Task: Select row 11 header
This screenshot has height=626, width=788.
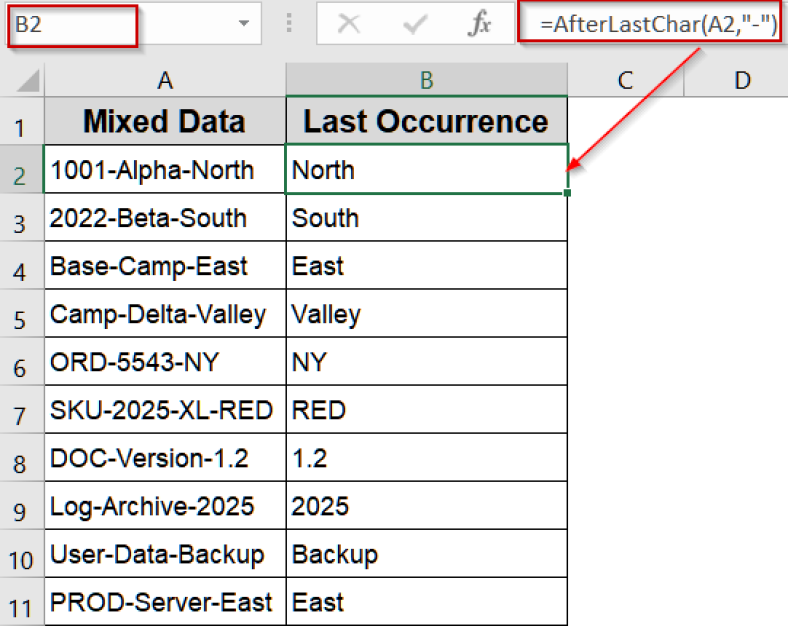Action: [21, 603]
